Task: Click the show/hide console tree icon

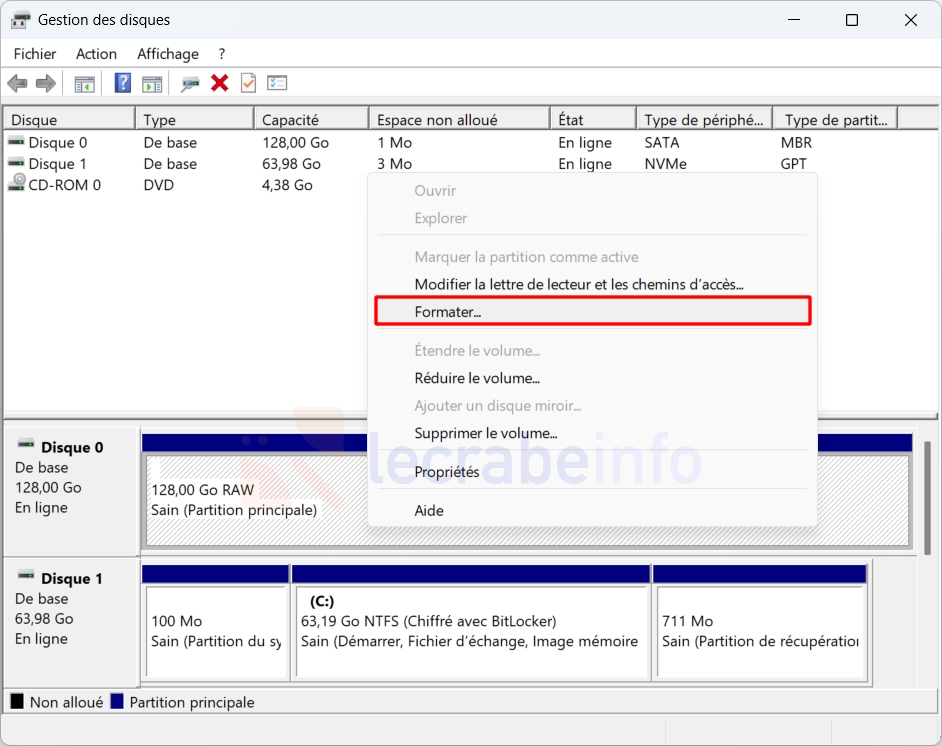Action: pos(85,83)
